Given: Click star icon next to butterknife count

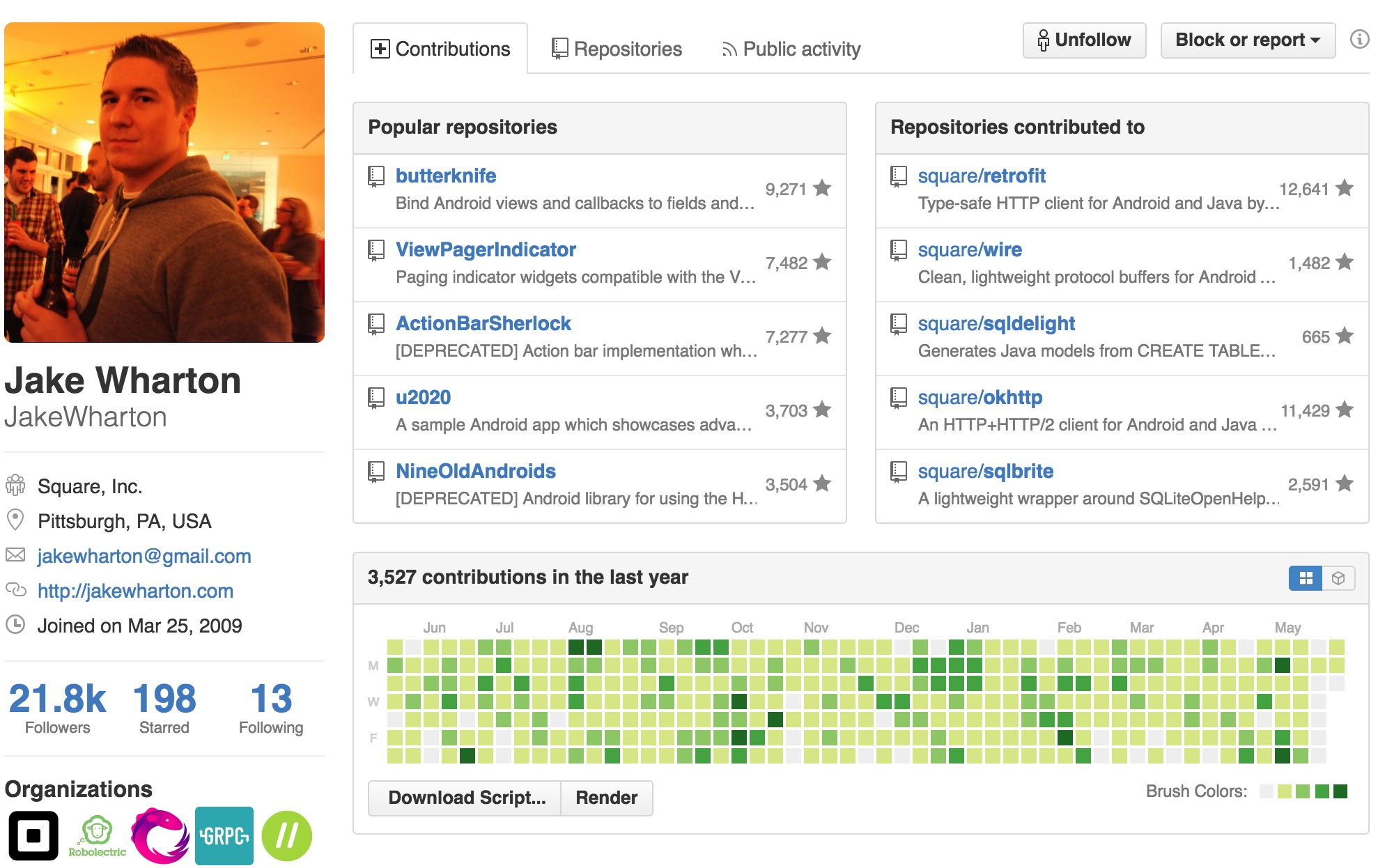Looking at the screenshot, I should pyautogui.click(x=822, y=188).
